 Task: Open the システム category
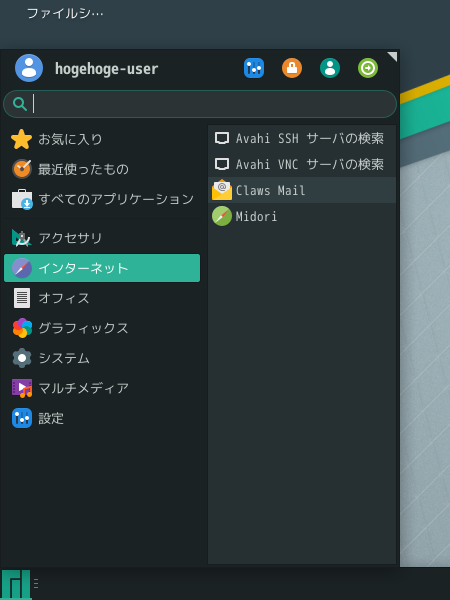click(102, 358)
